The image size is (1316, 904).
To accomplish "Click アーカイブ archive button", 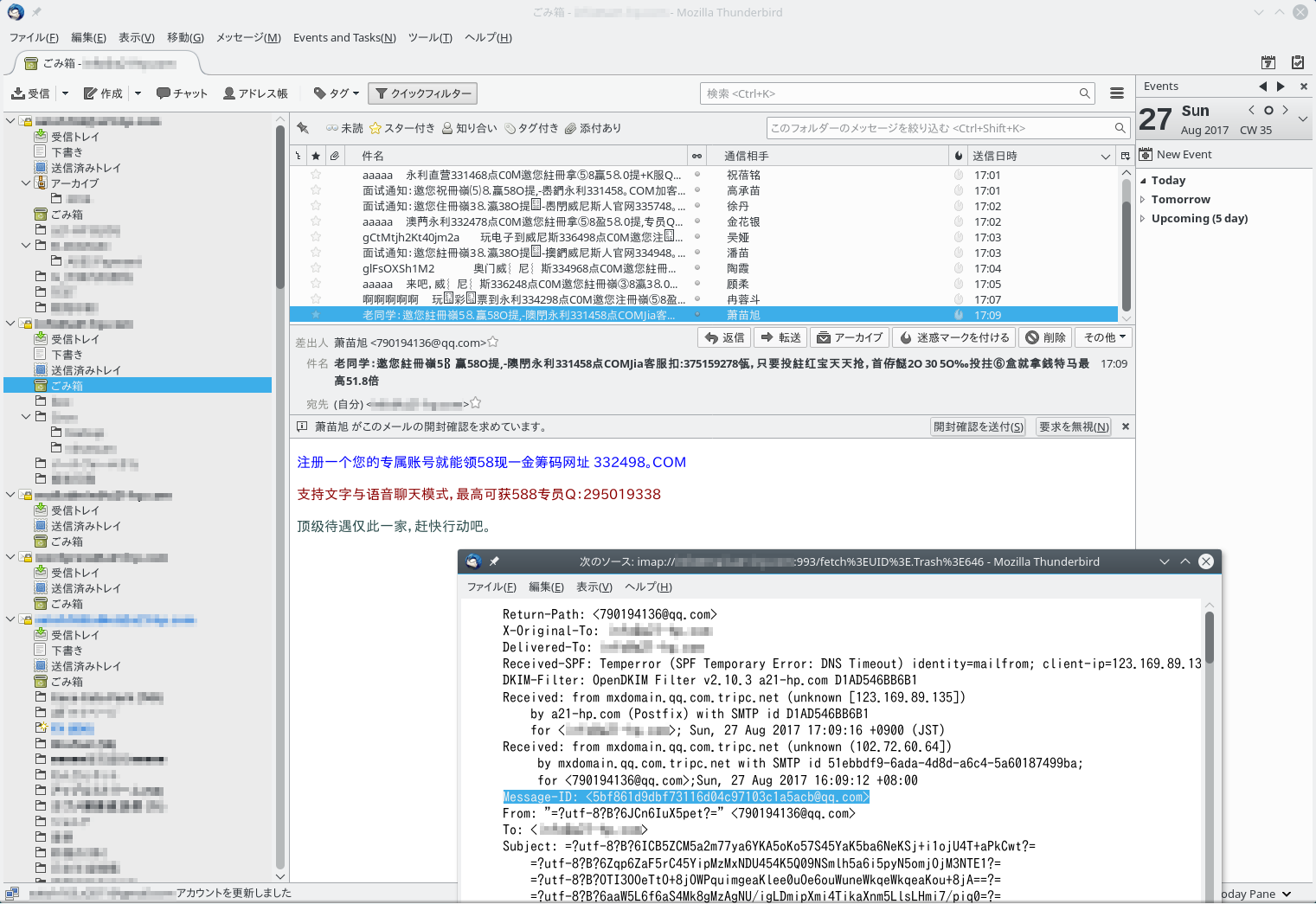I will tap(850, 337).
